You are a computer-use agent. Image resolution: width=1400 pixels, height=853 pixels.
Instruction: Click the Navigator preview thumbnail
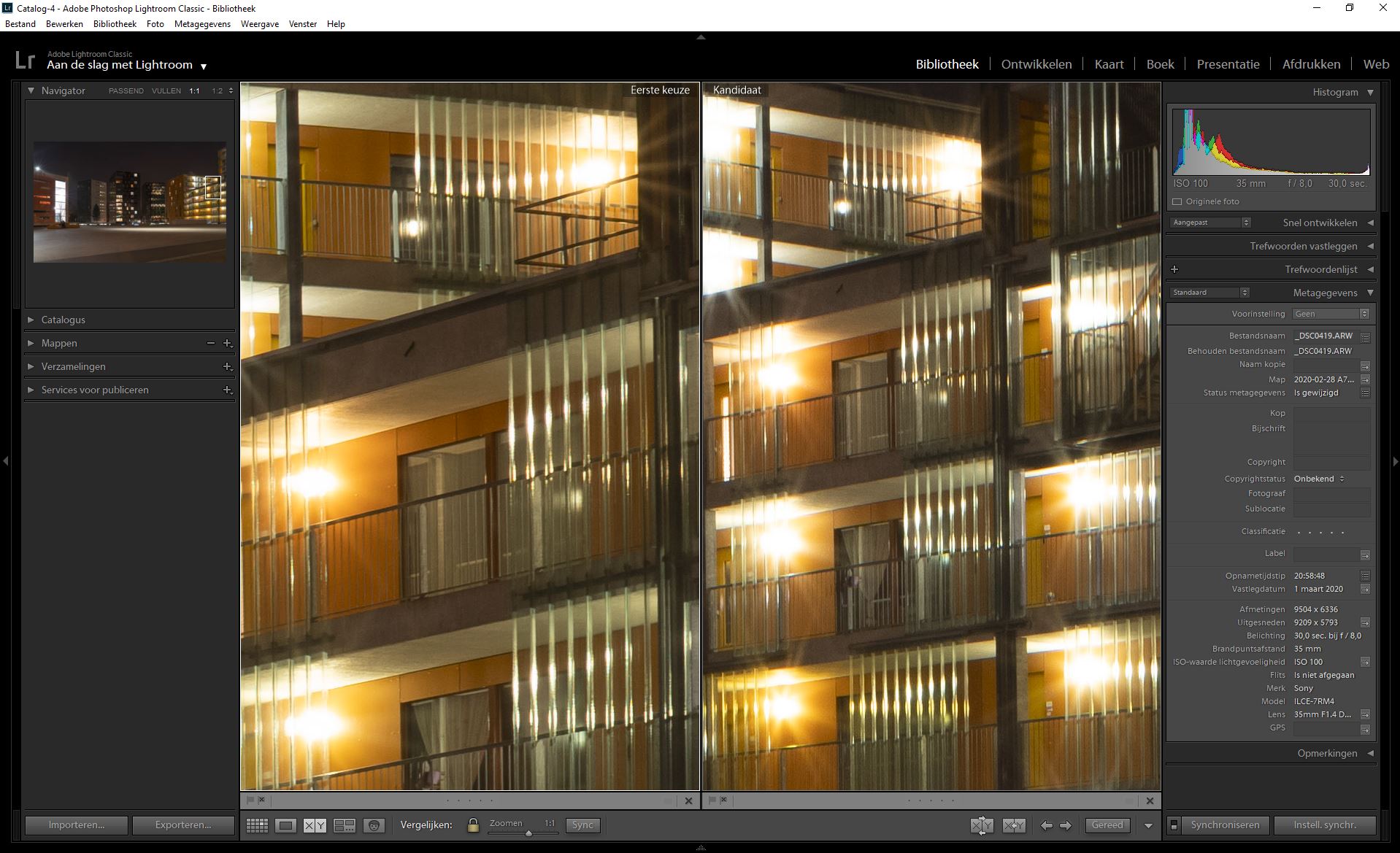pyautogui.click(x=129, y=202)
